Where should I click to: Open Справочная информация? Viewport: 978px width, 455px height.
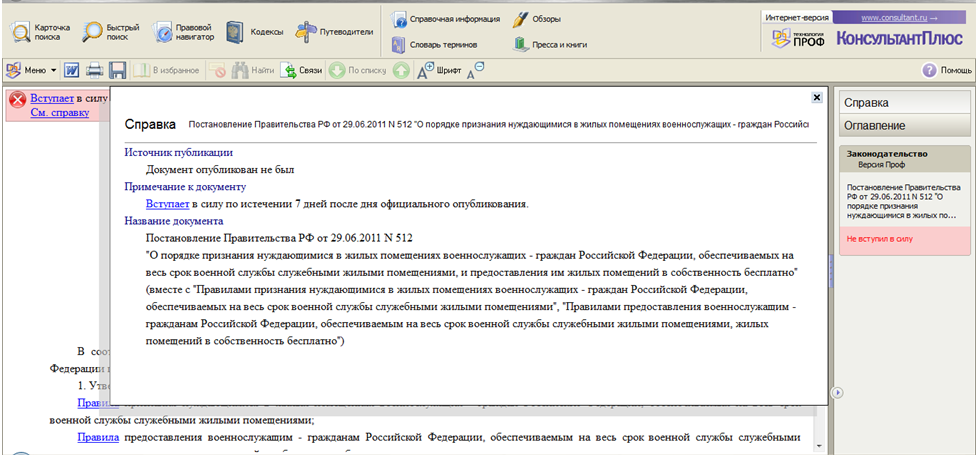click(445, 19)
